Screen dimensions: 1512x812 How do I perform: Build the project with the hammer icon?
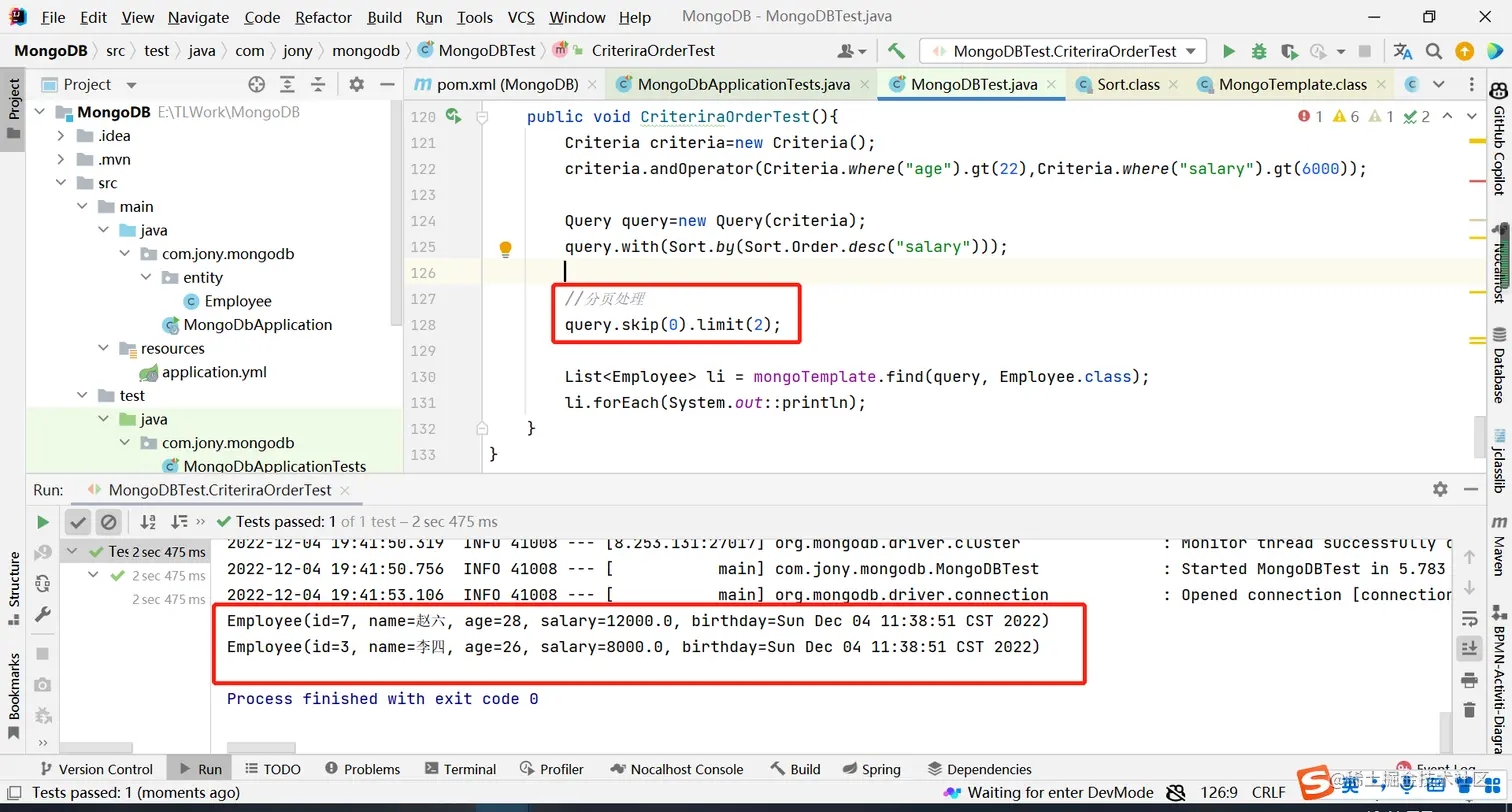(x=896, y=51)
